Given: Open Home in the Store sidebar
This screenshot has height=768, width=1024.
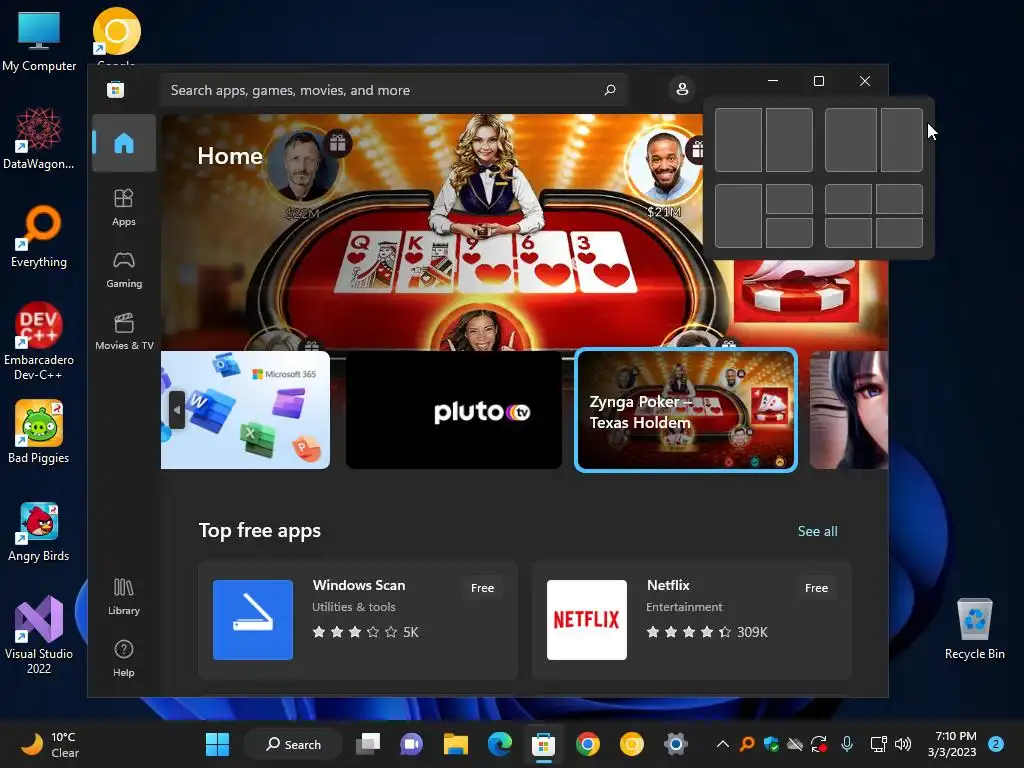Looking at the screenshot, I should click(123, 143).
